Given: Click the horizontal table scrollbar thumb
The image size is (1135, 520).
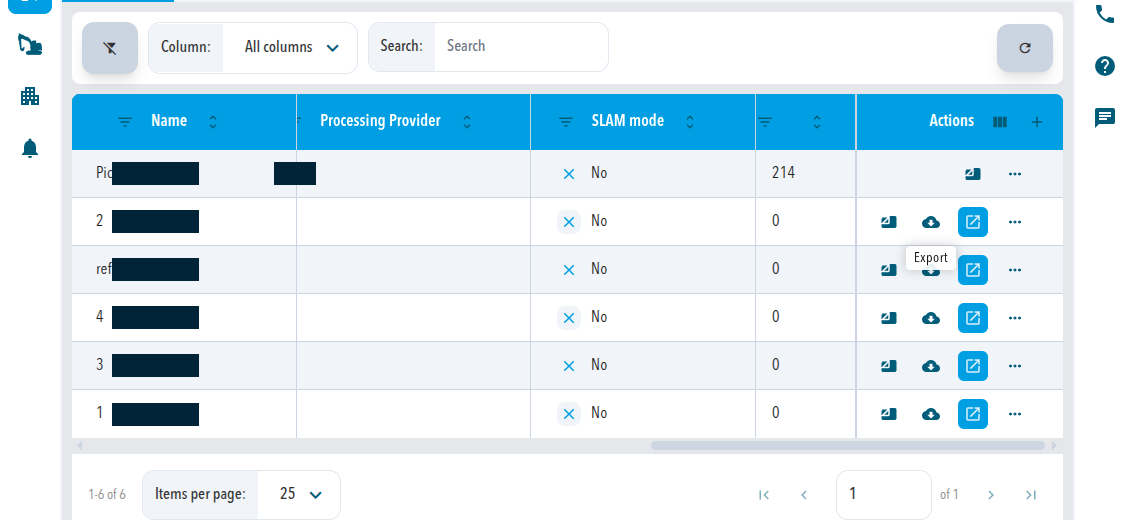Looking at the screenshot, I should pos(848,445).
